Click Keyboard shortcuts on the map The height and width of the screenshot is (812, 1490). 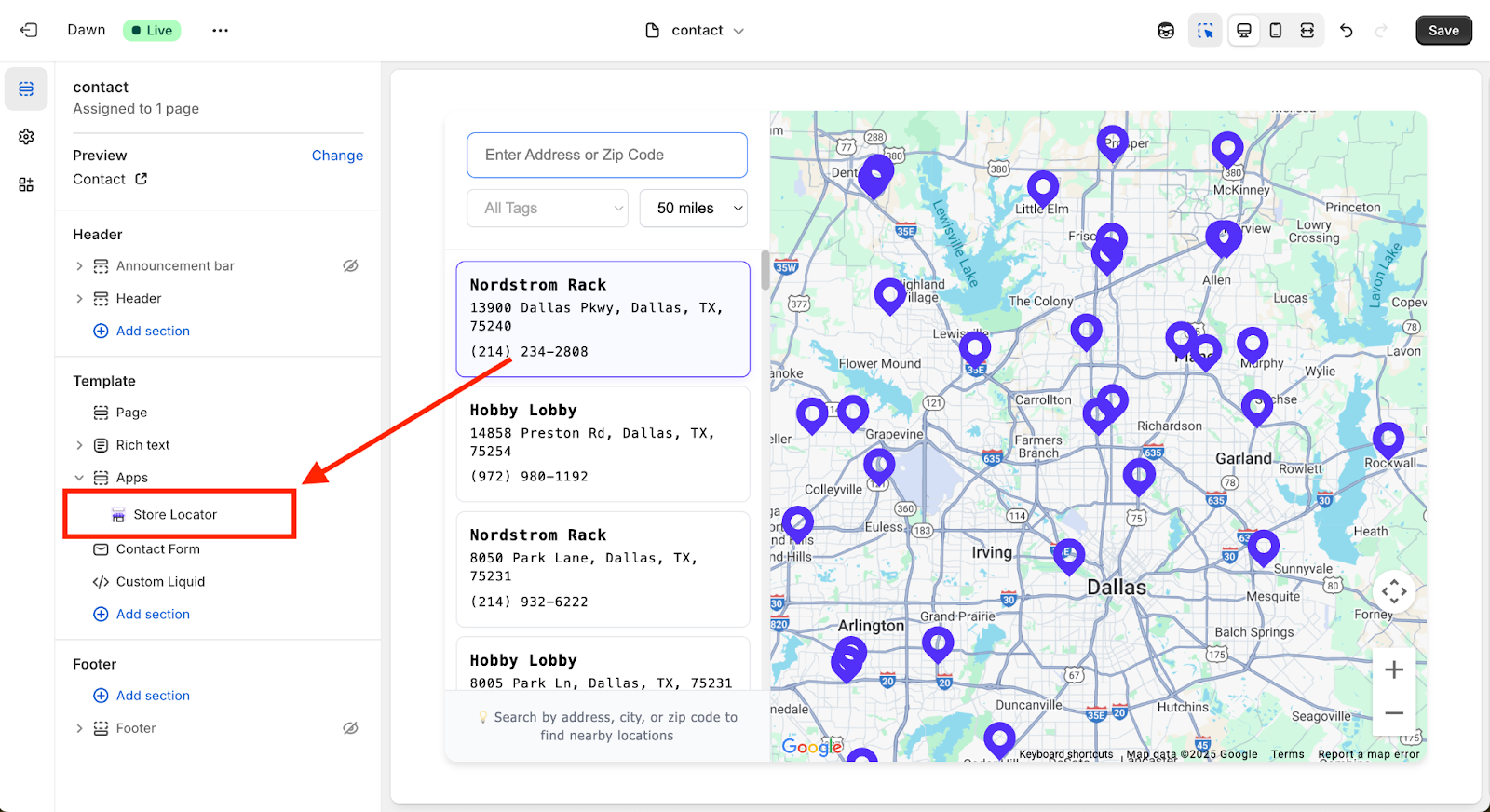tap(1065, 754)
